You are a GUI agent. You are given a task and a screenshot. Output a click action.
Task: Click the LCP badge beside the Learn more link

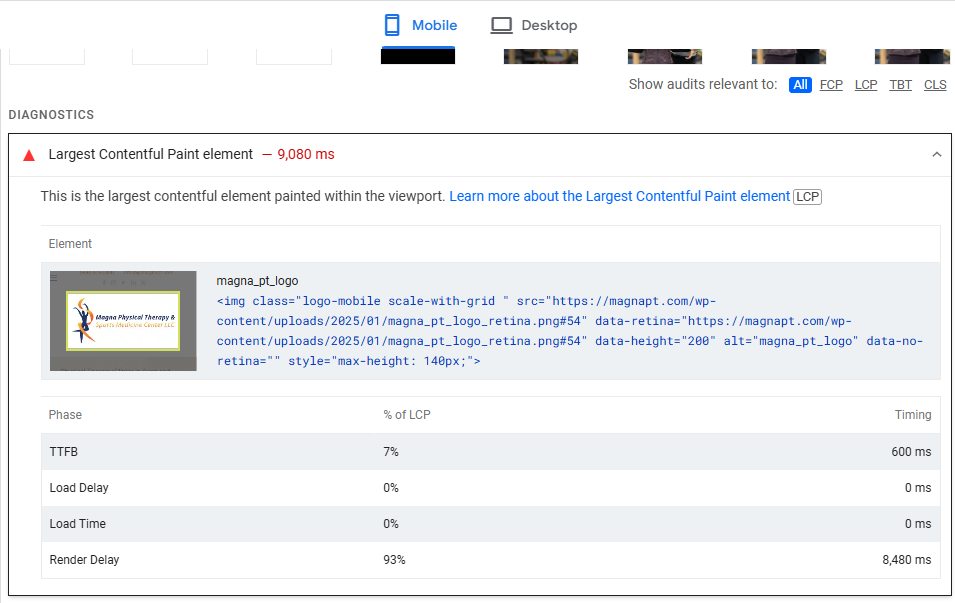point(807,197)
